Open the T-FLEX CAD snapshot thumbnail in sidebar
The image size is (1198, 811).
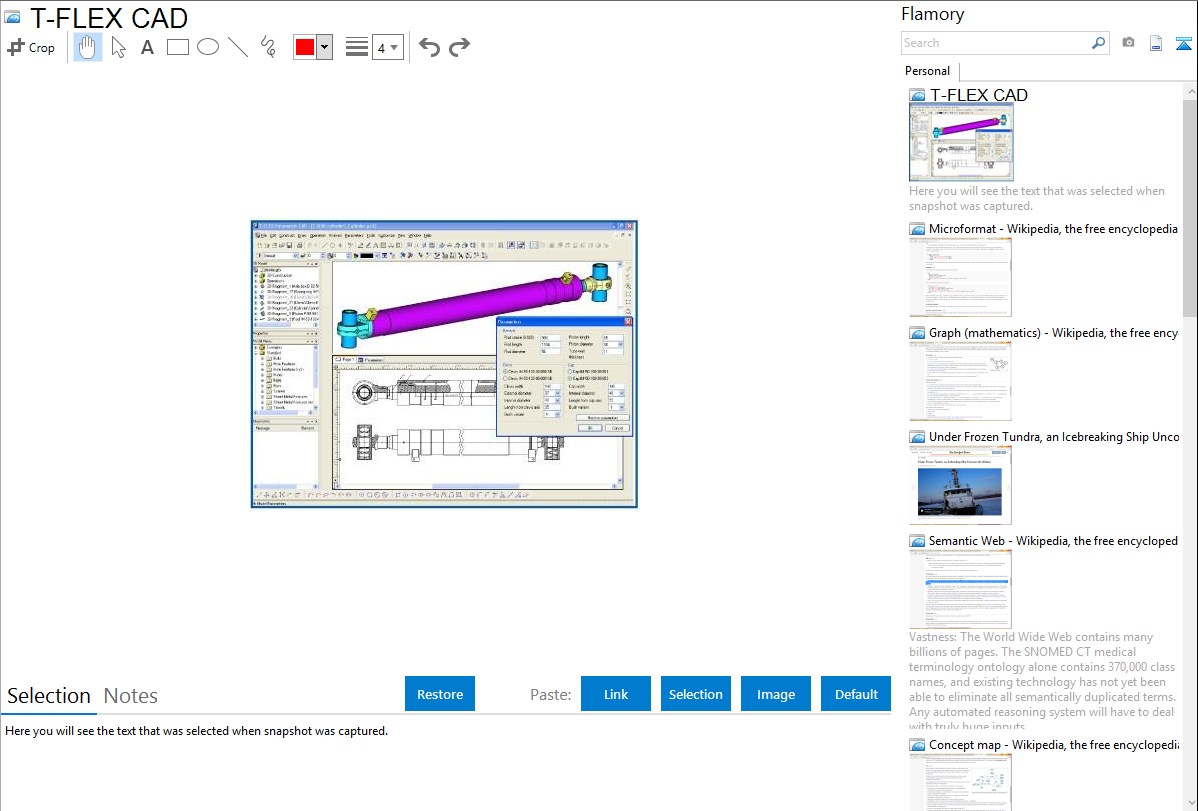click(x=961, y=142)
